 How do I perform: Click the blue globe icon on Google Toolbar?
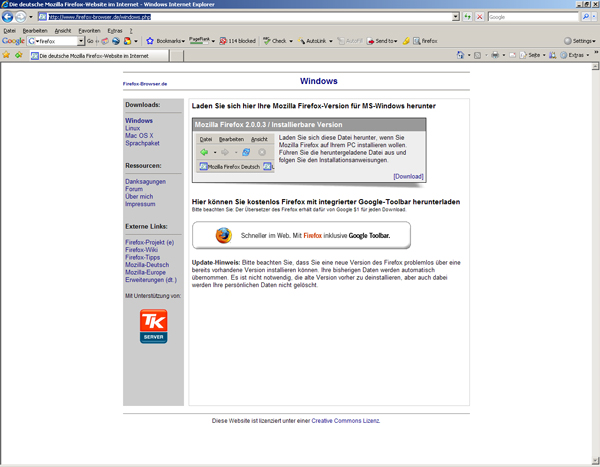tap(116, 41)
